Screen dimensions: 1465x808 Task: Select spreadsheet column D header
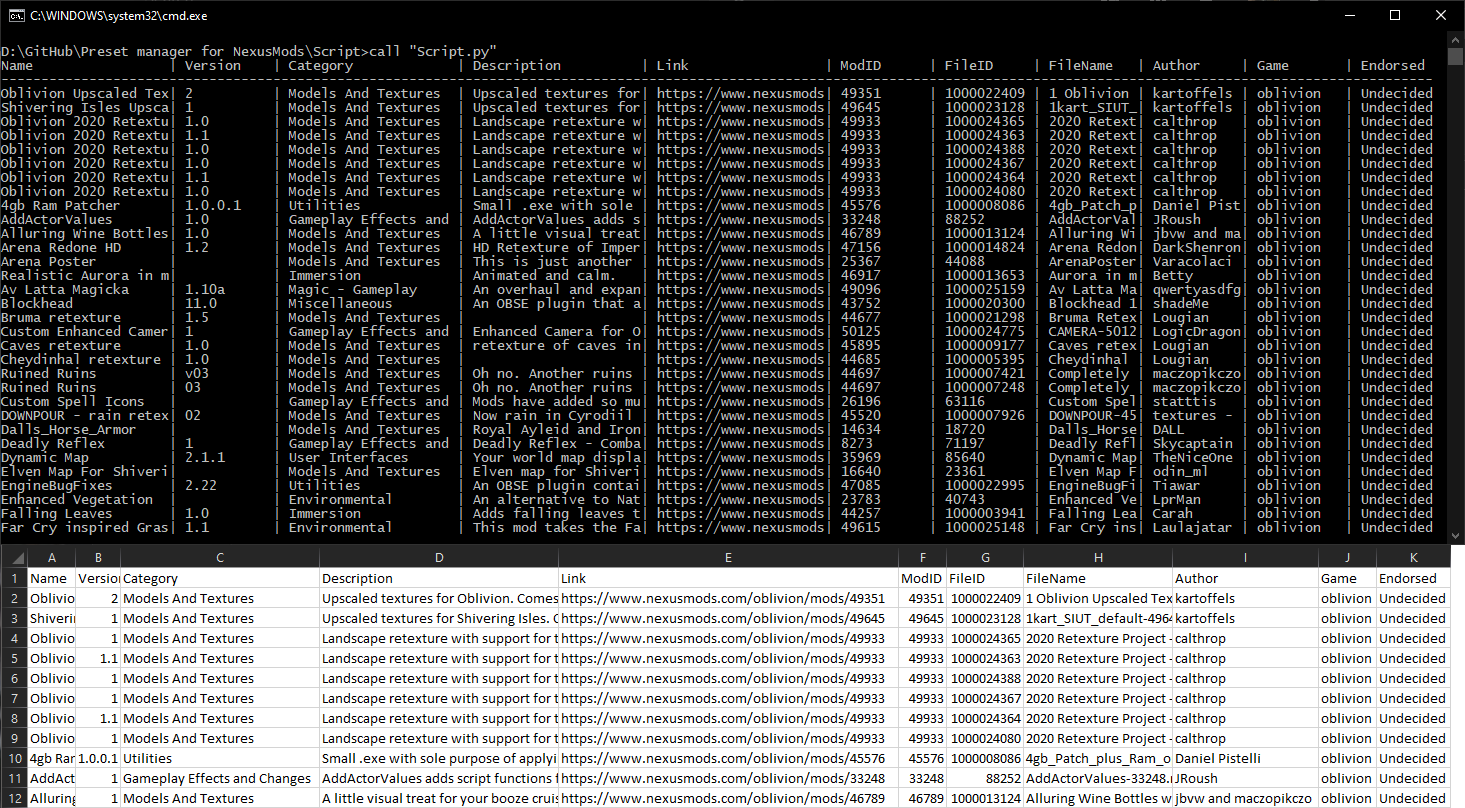click(439, 557)
